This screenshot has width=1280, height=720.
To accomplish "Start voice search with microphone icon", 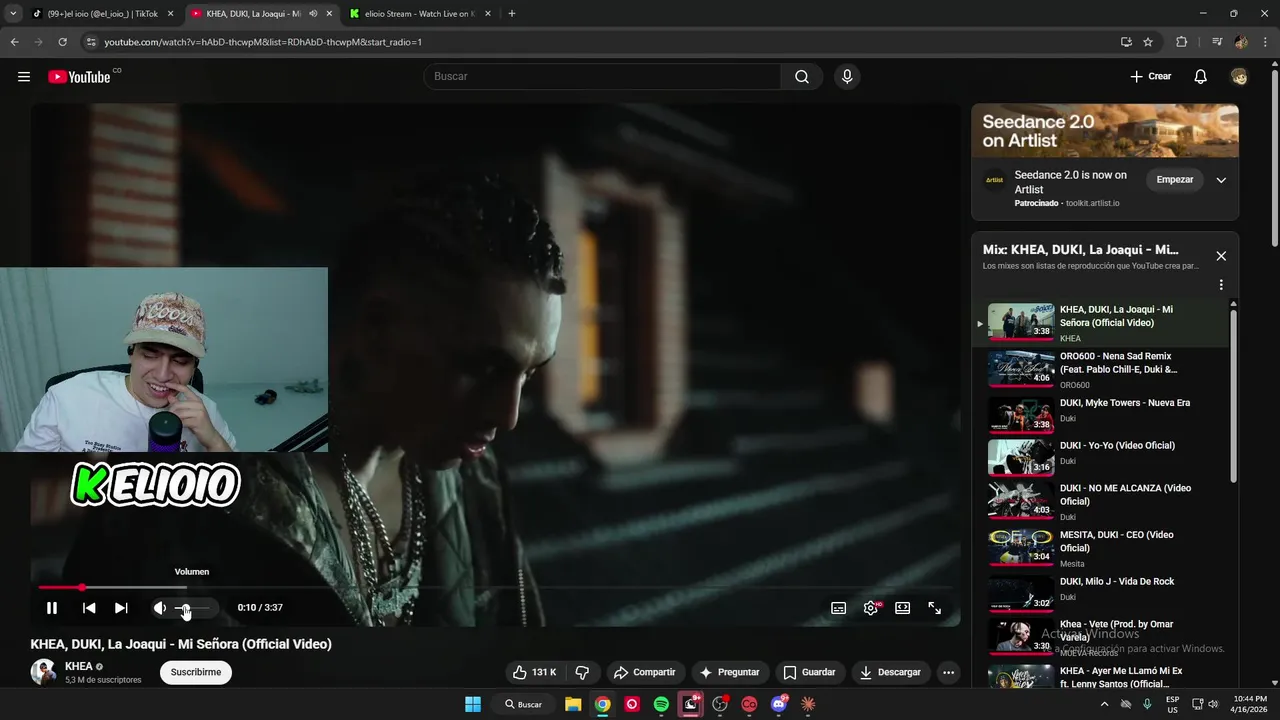I will point(847,77).
